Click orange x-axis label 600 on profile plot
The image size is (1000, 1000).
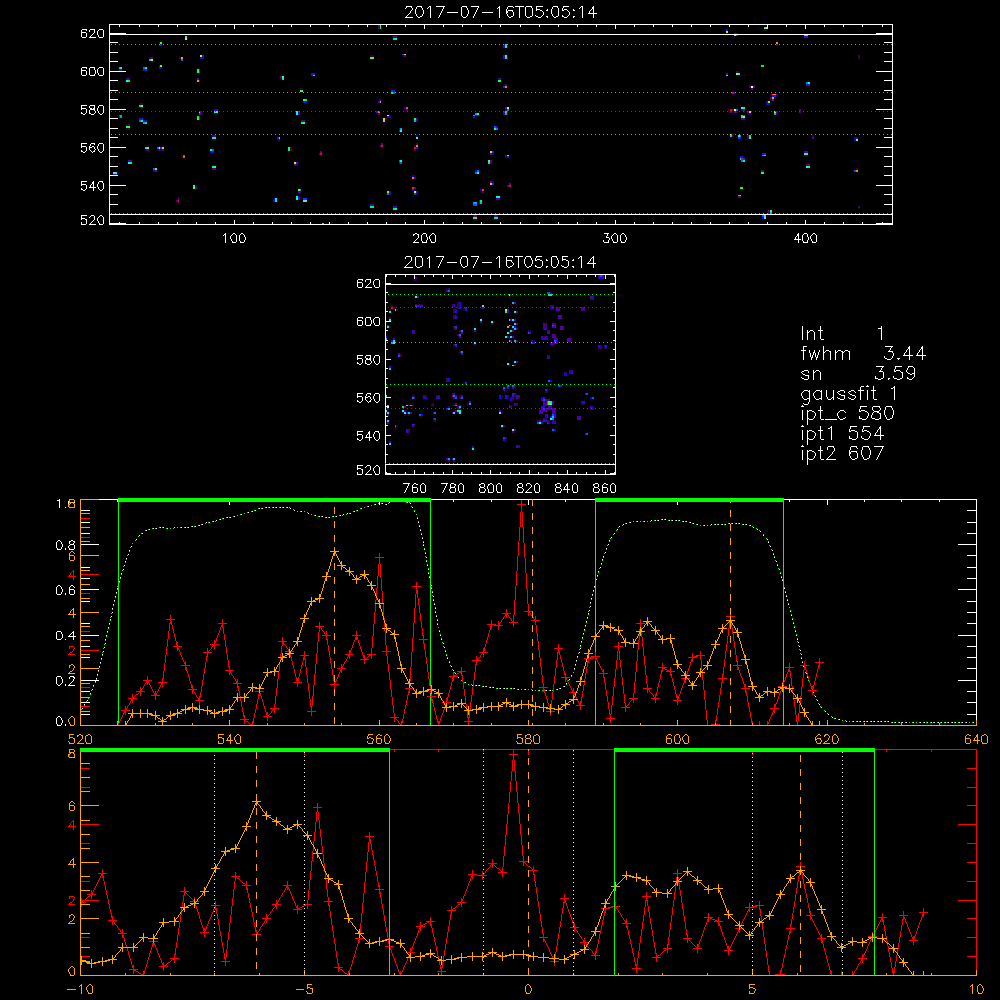pyautogui.click(x=677, y=740)
